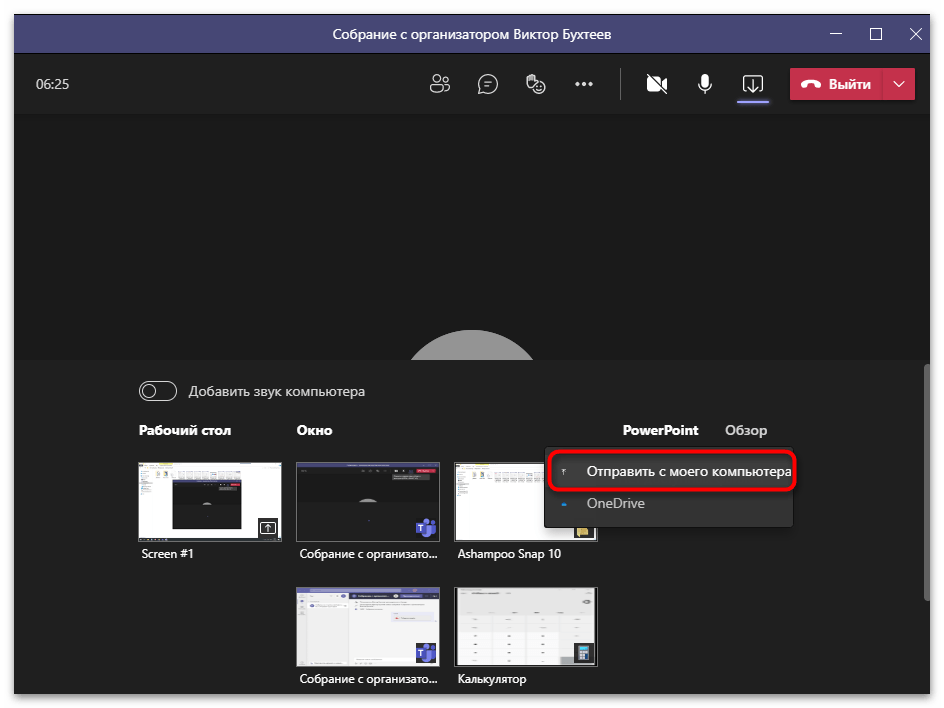Open the participants panel icon
The width and height of the screenshot is (944, 708).
click(440, 84)
